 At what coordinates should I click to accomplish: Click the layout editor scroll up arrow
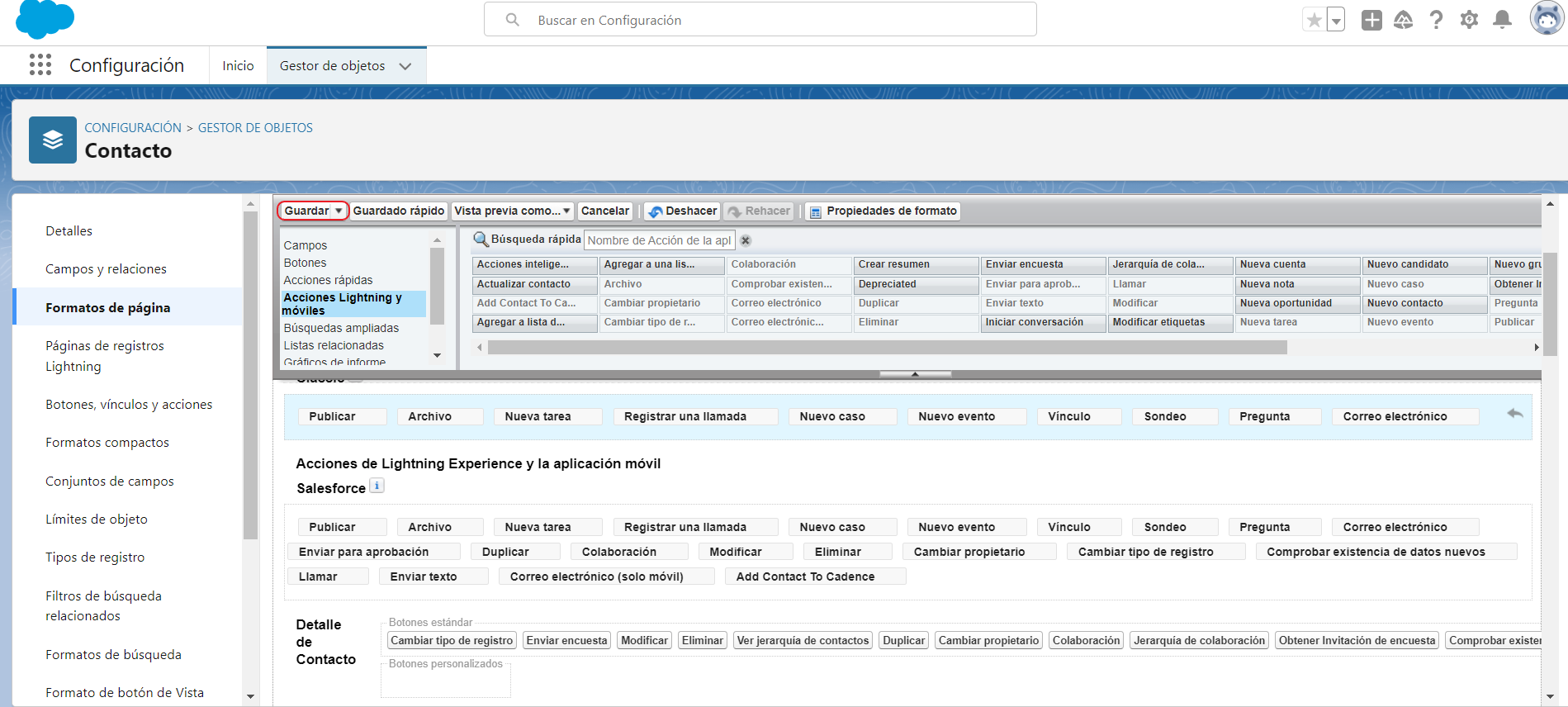point(1550,203)
